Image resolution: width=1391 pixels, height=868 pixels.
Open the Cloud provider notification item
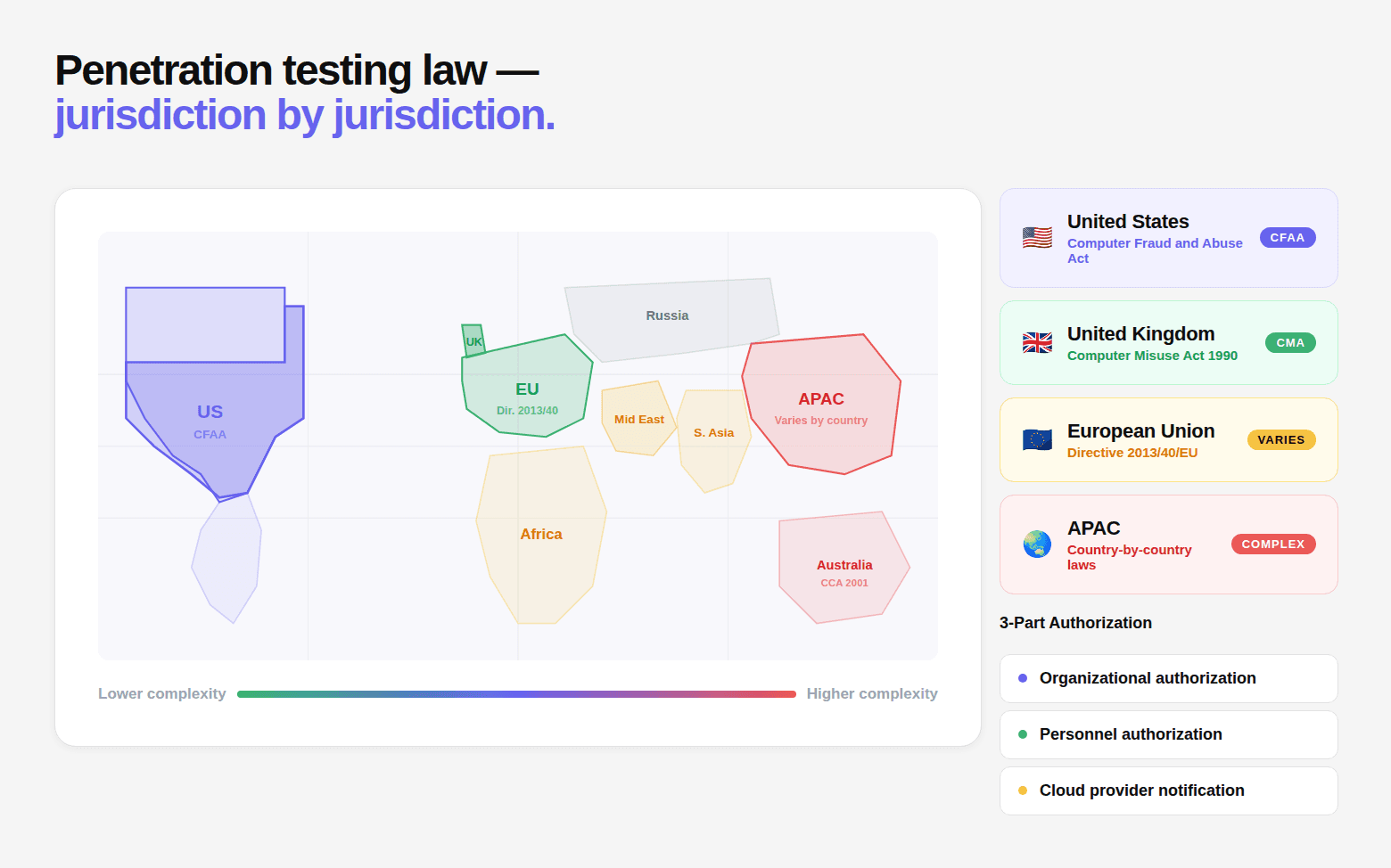coord(1169,790)
